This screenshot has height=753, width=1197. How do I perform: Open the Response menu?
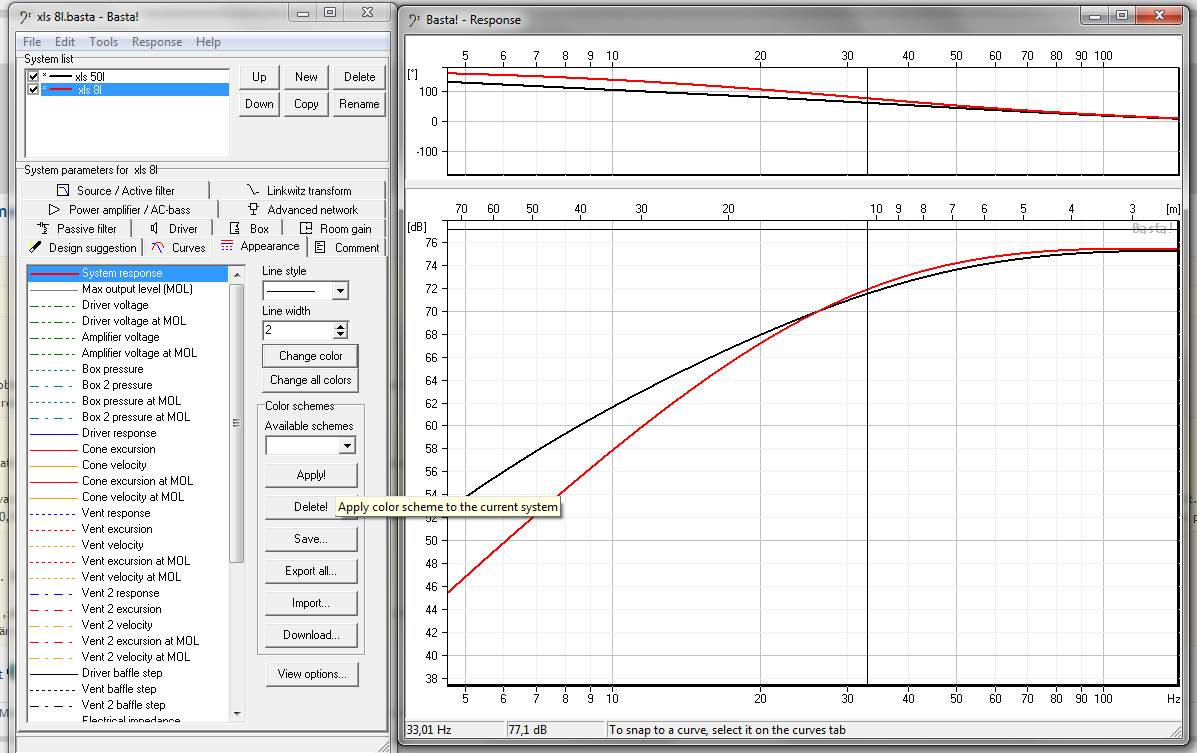[x=157, y=42]
